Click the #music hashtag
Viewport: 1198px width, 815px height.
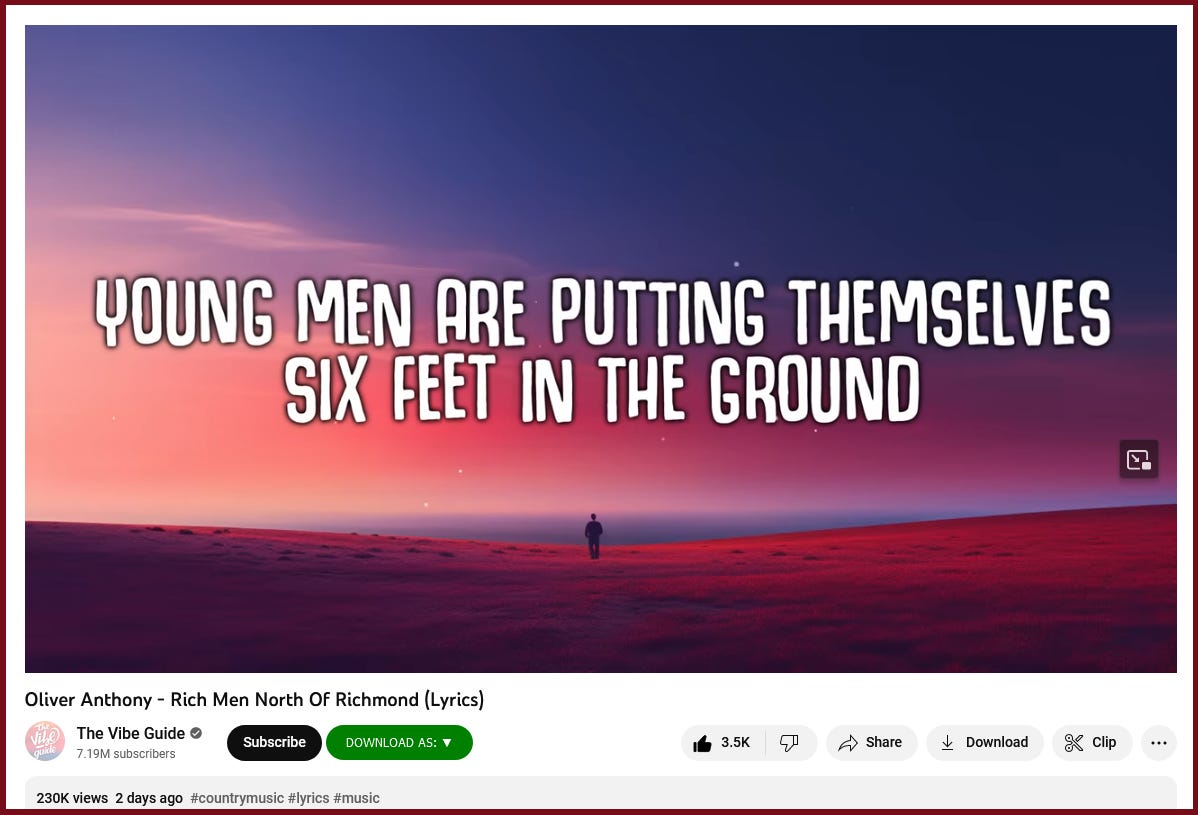(356, 798)
